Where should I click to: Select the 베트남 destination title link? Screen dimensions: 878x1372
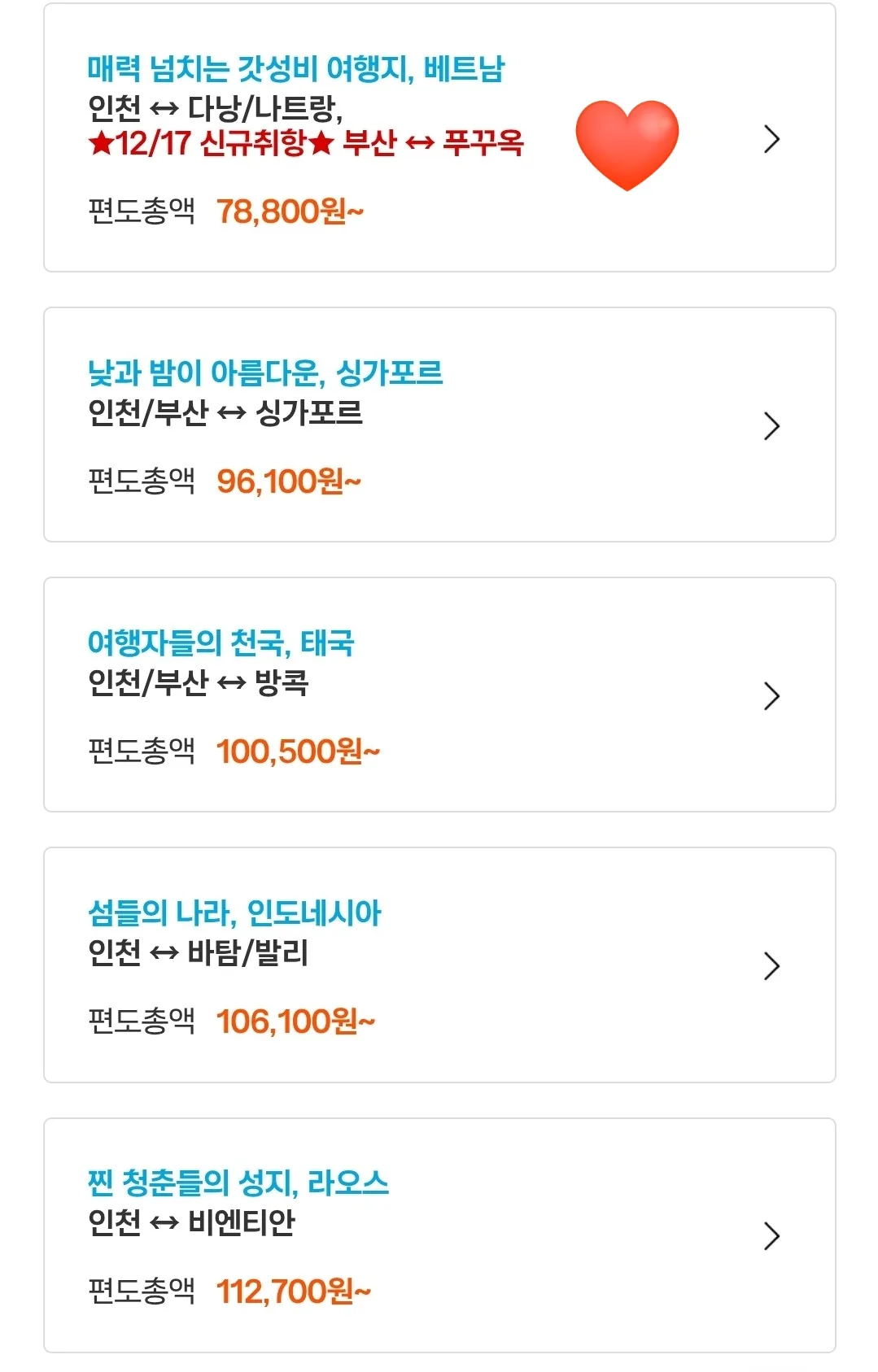click(296, 69)
